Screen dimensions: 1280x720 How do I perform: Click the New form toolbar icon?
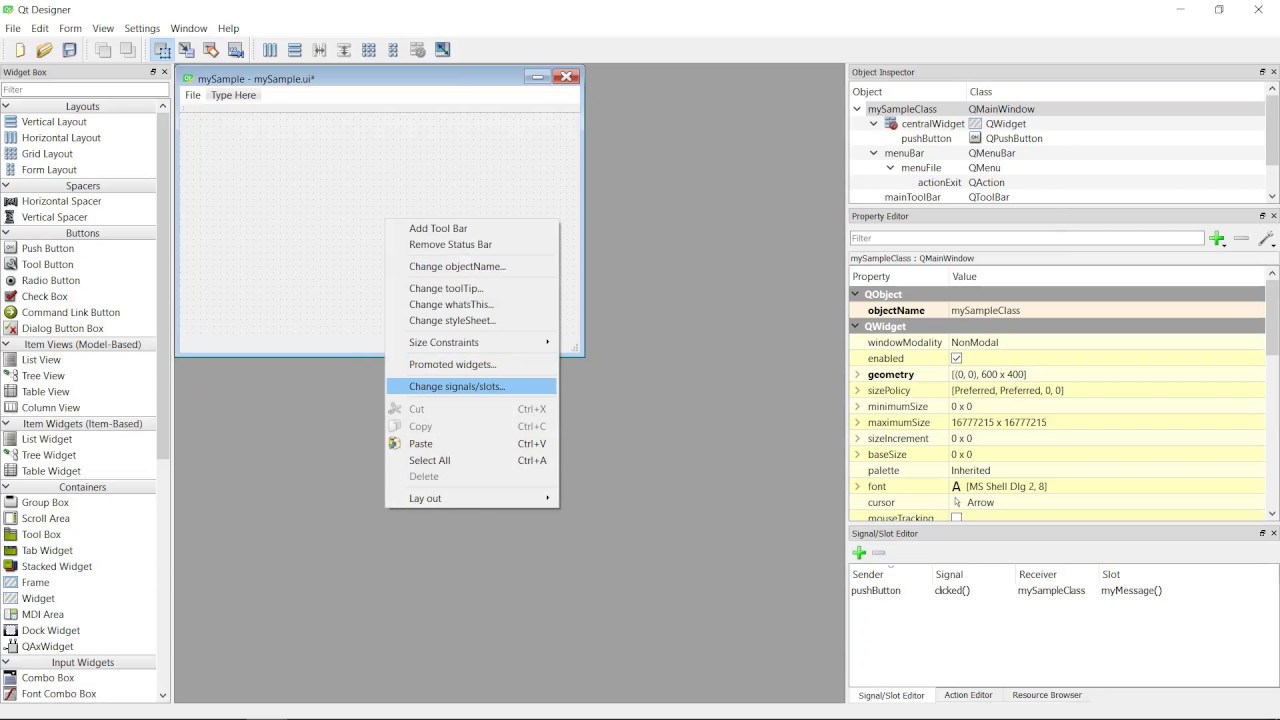point(20,50)
